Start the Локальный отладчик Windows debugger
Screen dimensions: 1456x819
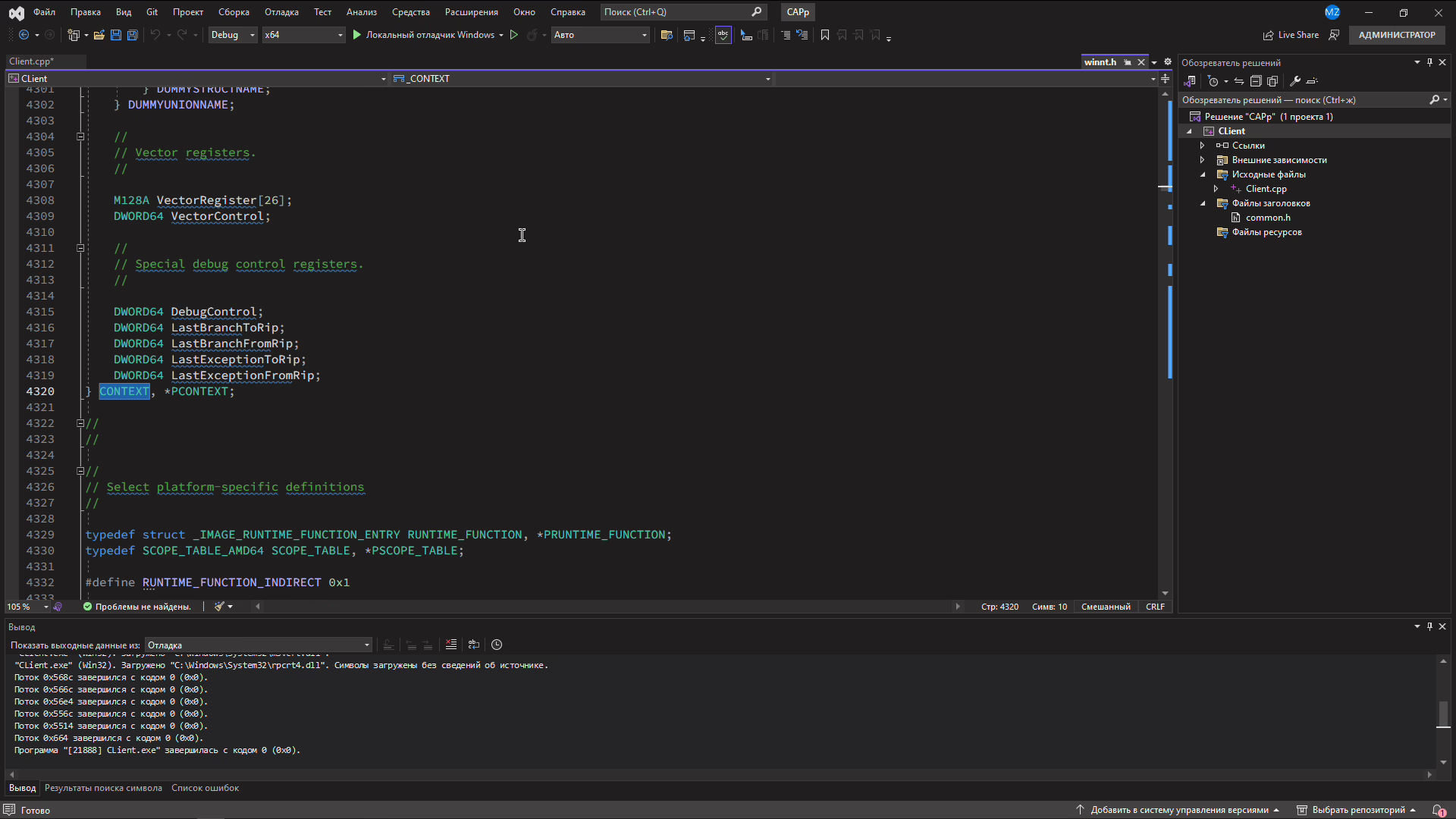356,35
